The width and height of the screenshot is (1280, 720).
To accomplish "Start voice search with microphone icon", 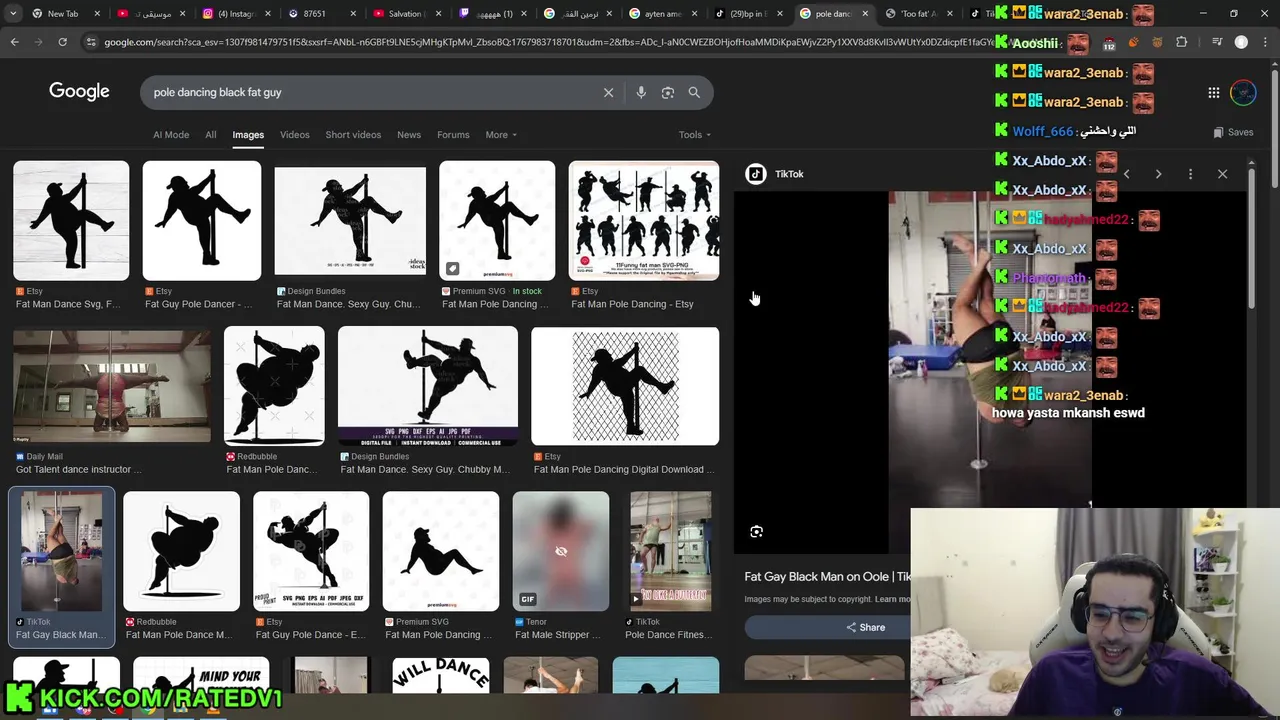I will (x=641, y=92).
